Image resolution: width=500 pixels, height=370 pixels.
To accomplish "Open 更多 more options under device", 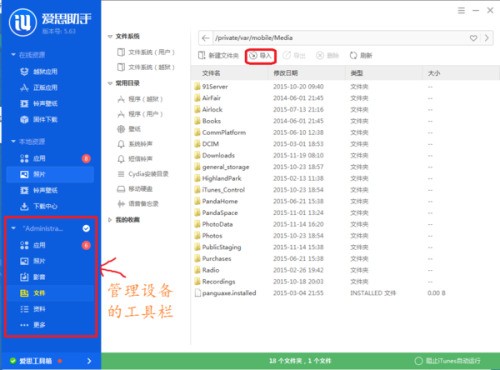I will pyautogui.click(x=33, y=325).
